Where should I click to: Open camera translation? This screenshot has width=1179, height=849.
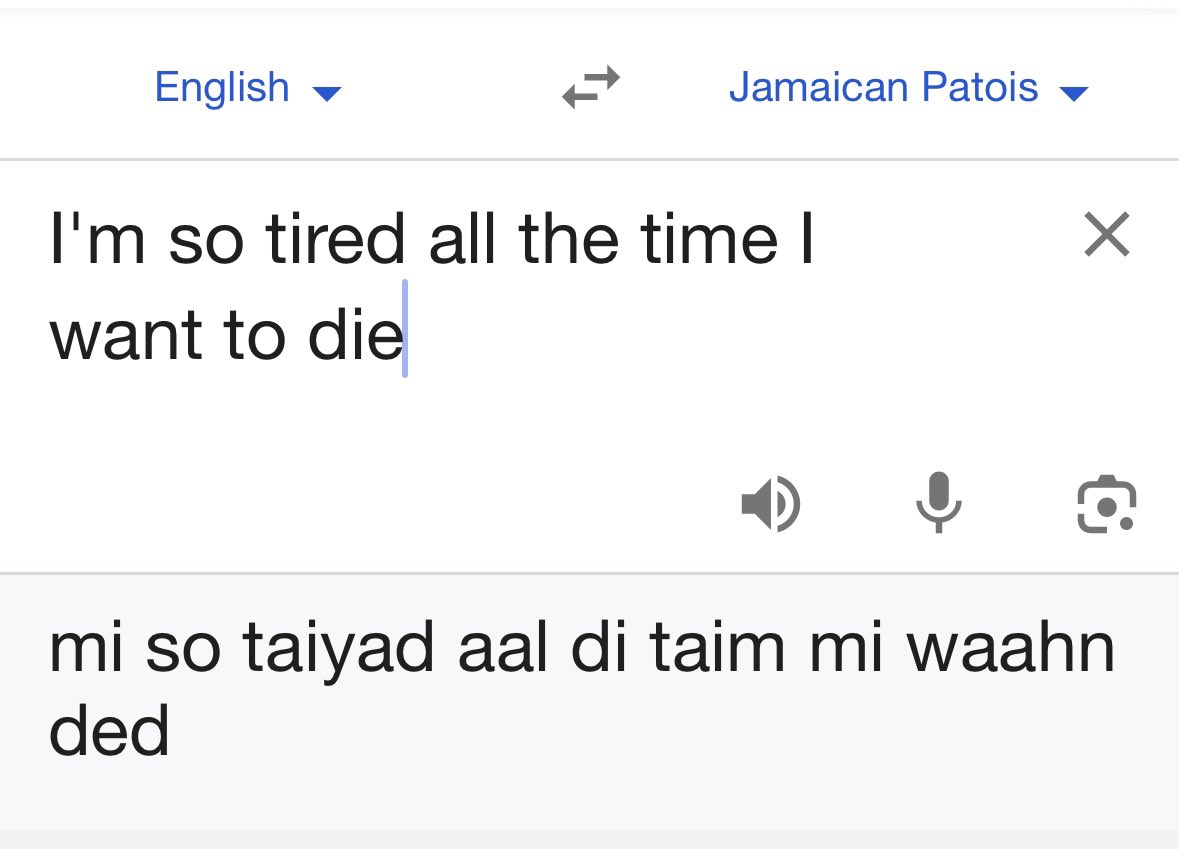click(x=1105, y=503)
